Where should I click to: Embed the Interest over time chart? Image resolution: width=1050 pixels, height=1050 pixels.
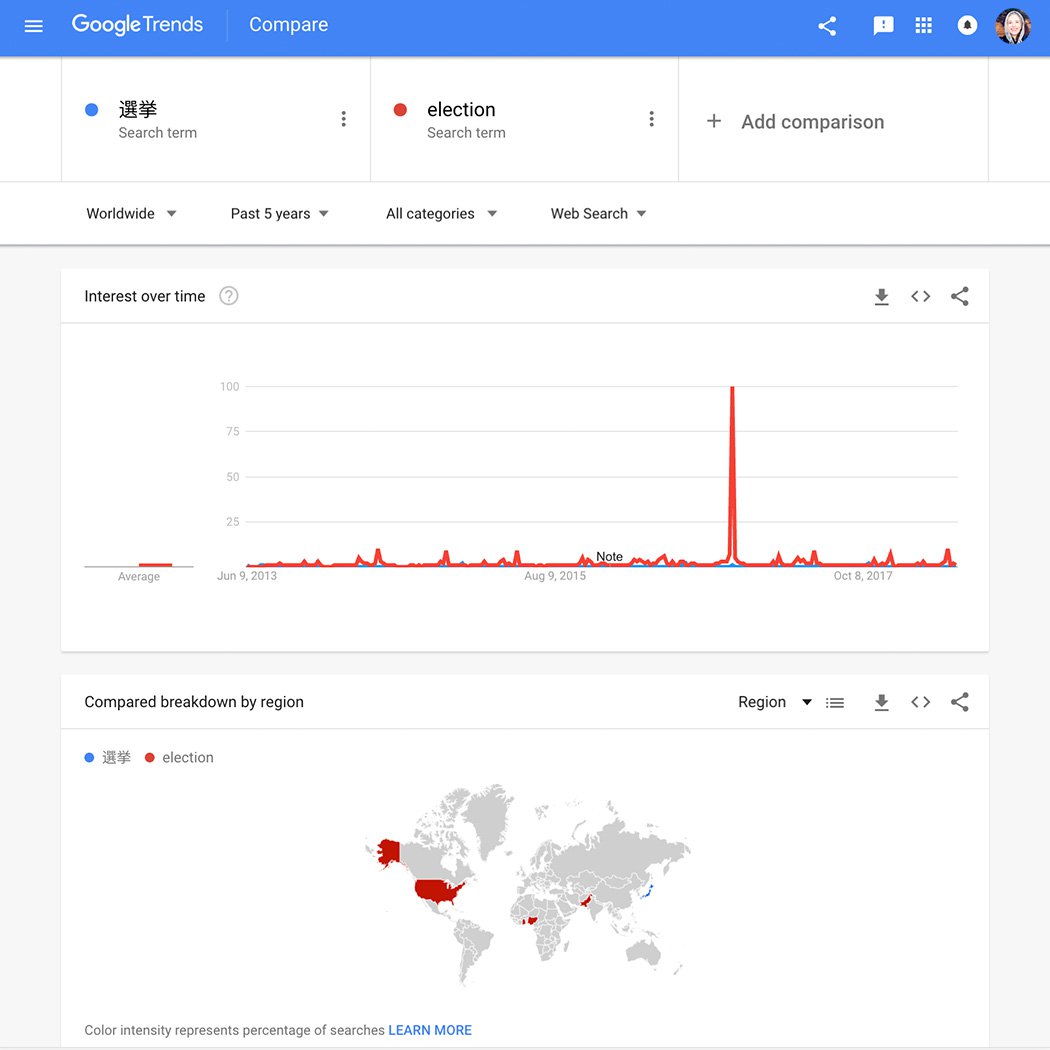921,296
